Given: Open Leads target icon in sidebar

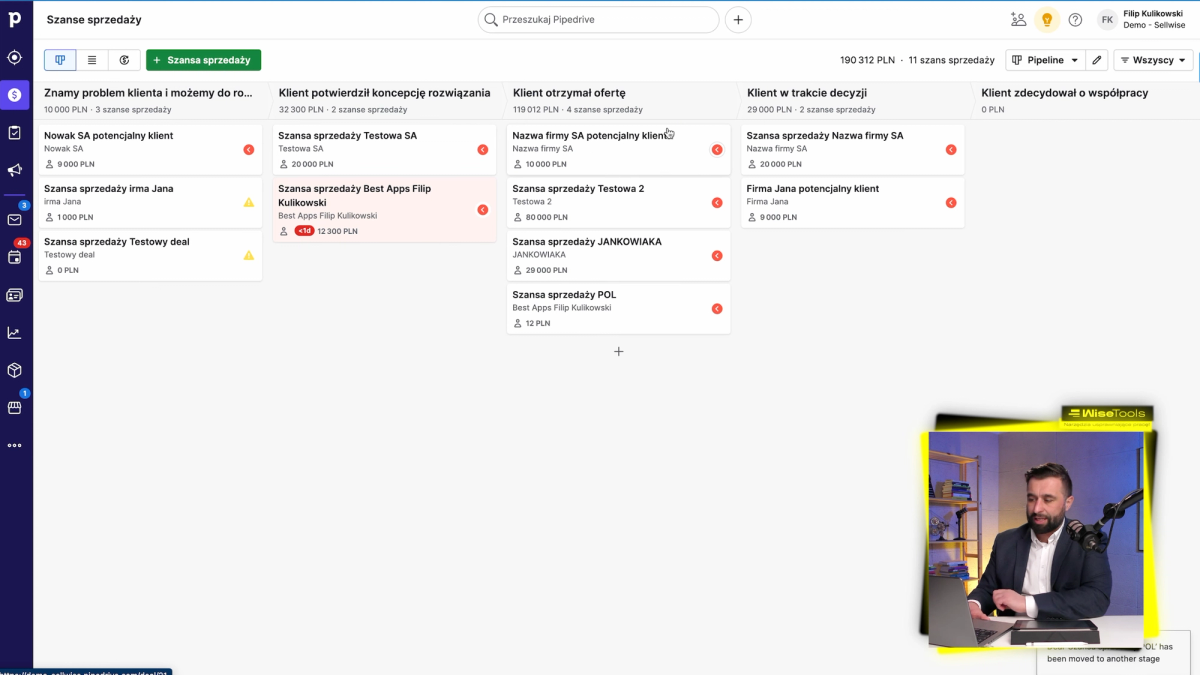Looking at the screenshot, I should pos(15,57).
